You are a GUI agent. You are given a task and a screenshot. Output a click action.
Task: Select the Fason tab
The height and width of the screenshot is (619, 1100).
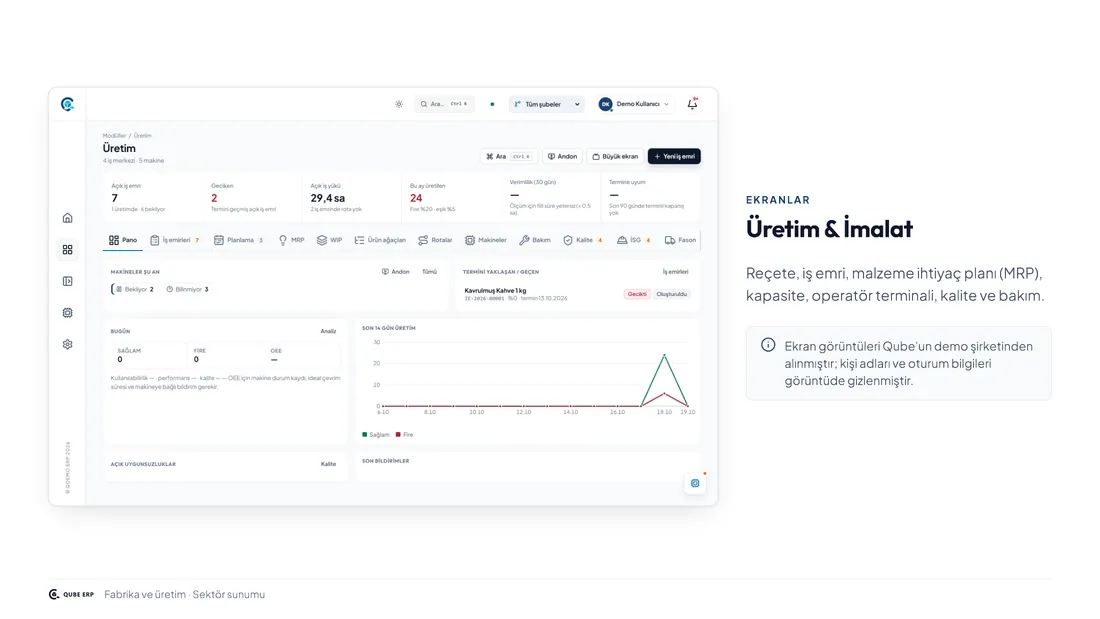(680, 240)
